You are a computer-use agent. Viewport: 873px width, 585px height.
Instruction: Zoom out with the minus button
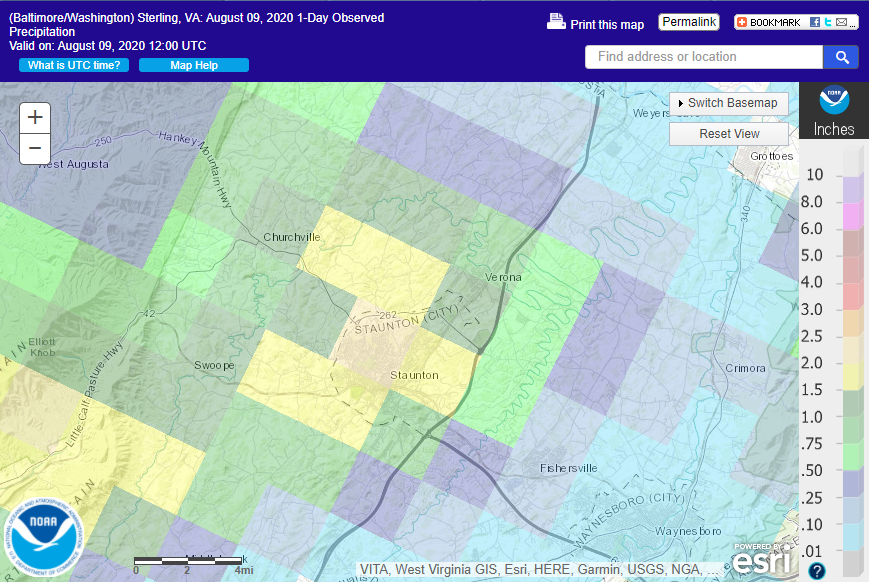(x=35, y=149)
